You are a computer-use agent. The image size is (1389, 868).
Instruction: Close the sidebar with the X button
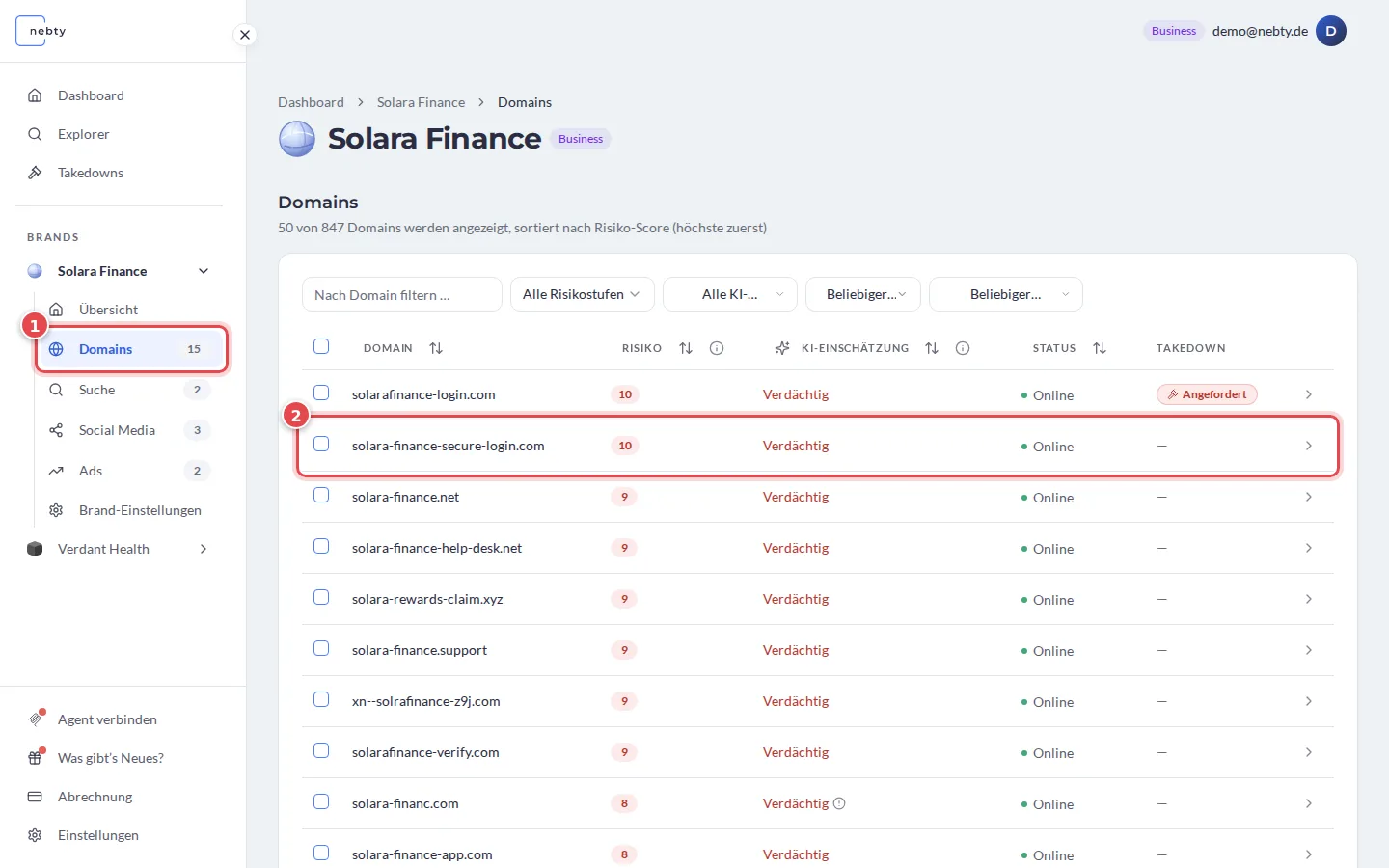245,35
